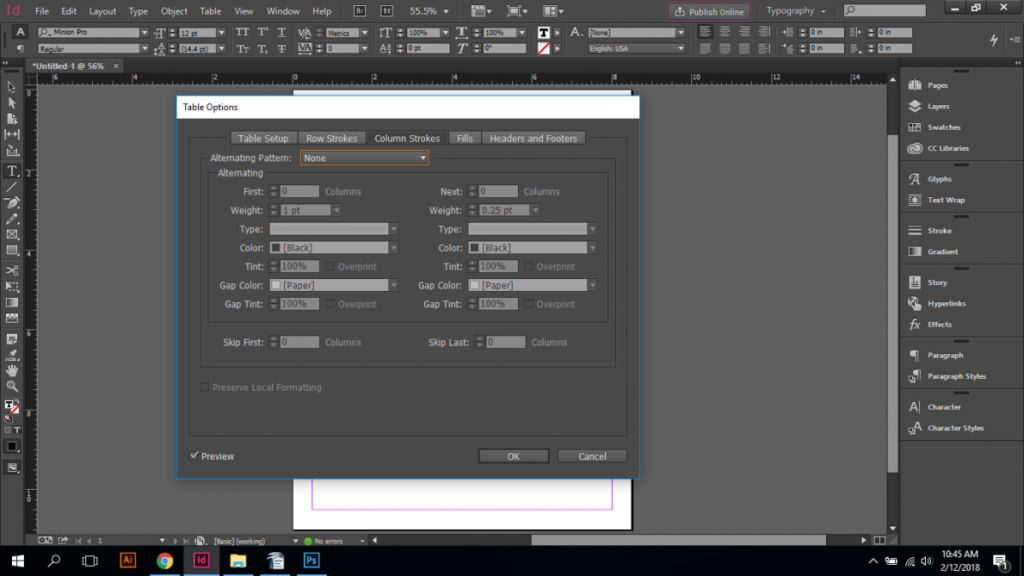Viewport: 1024px width, 576px height.
Task: Open the Pages panel
Action: click(940, 85)
